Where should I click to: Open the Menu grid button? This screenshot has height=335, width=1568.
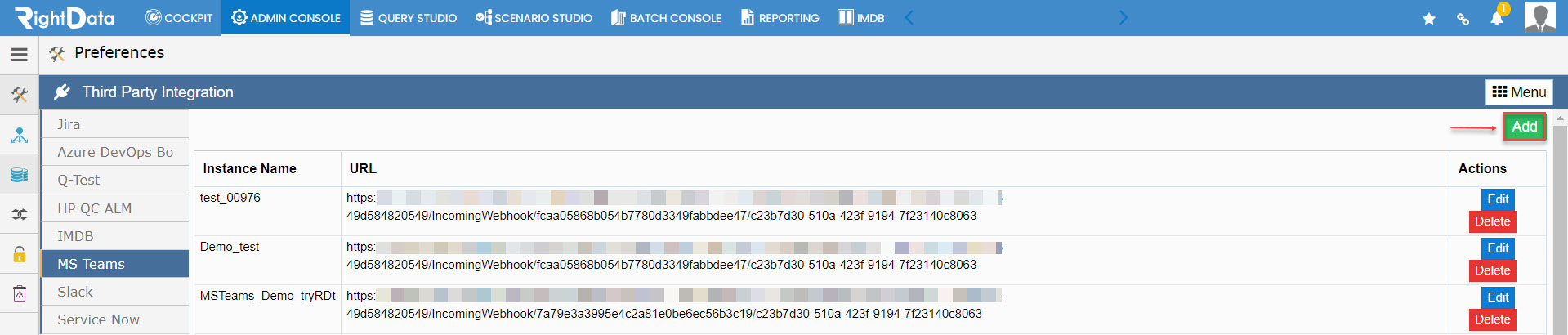tap(1519, 92)
